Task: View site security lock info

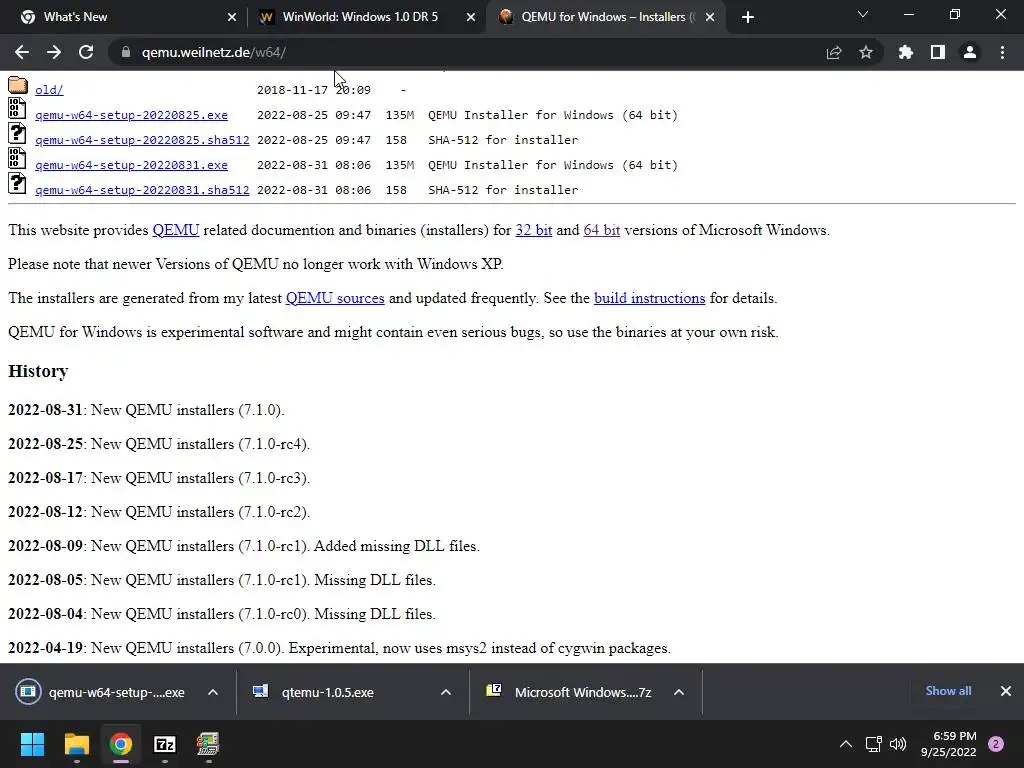Action: pyautogui.click(x=125, y=52)
